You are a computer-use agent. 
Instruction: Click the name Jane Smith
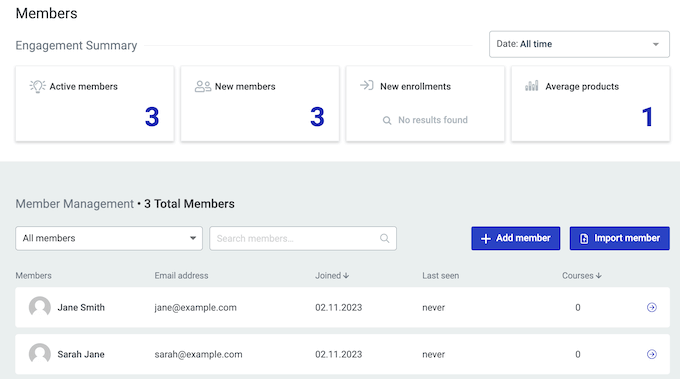(81, 307)
